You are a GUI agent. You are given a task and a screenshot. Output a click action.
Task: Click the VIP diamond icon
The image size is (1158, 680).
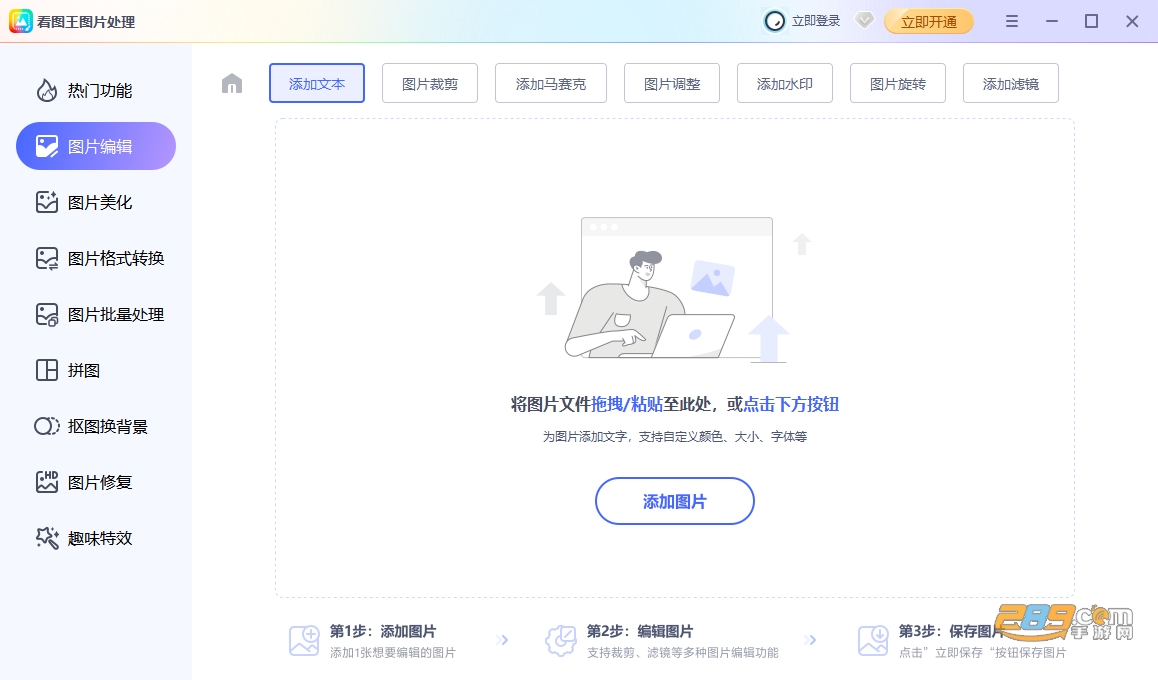pyautogui.click(x=864, y=21)
